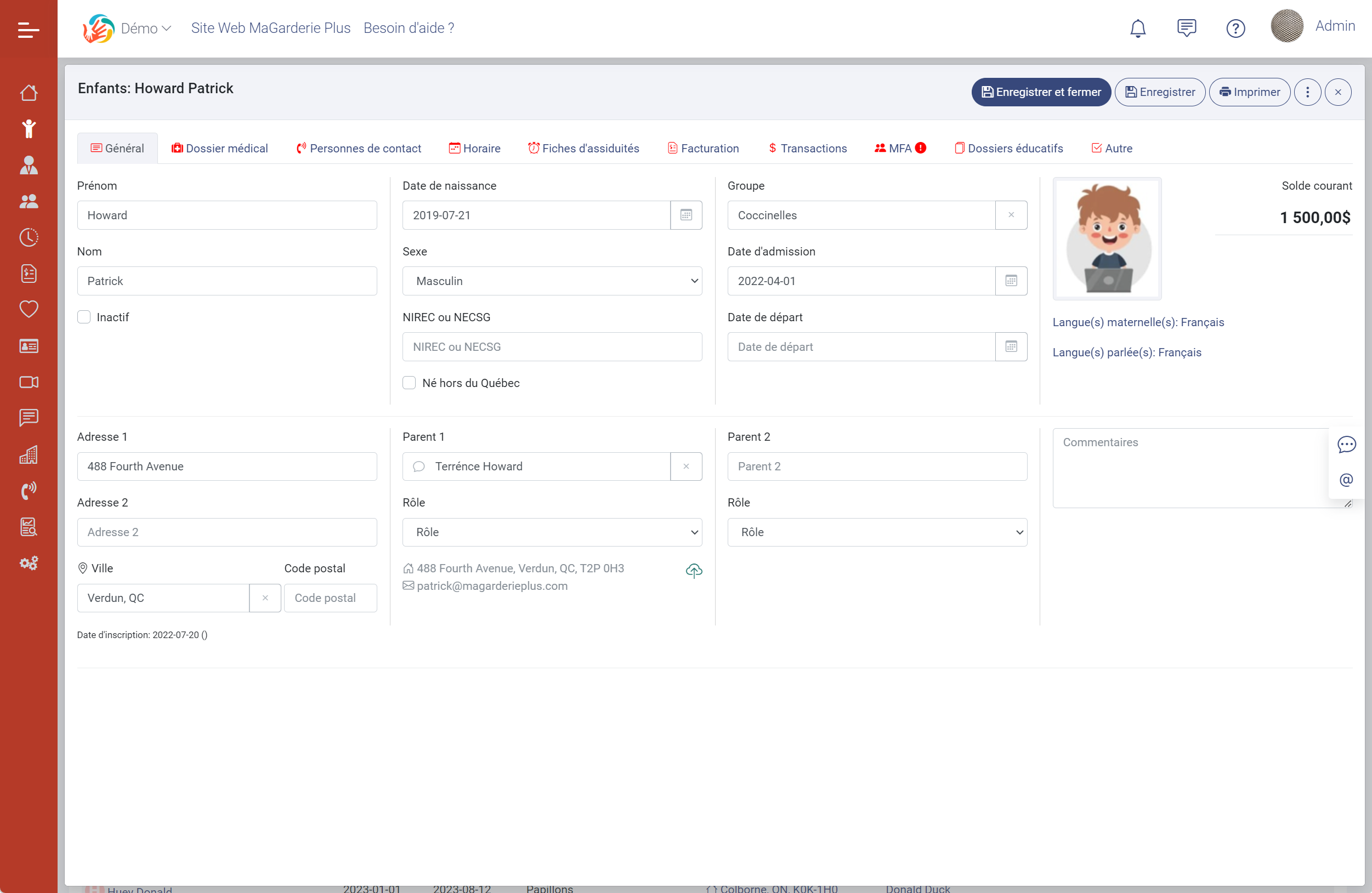The width and height of the screenshot is (1372, 893).
Task: Open Site Web MaGarderie Plus link
Action: [270, 28]
